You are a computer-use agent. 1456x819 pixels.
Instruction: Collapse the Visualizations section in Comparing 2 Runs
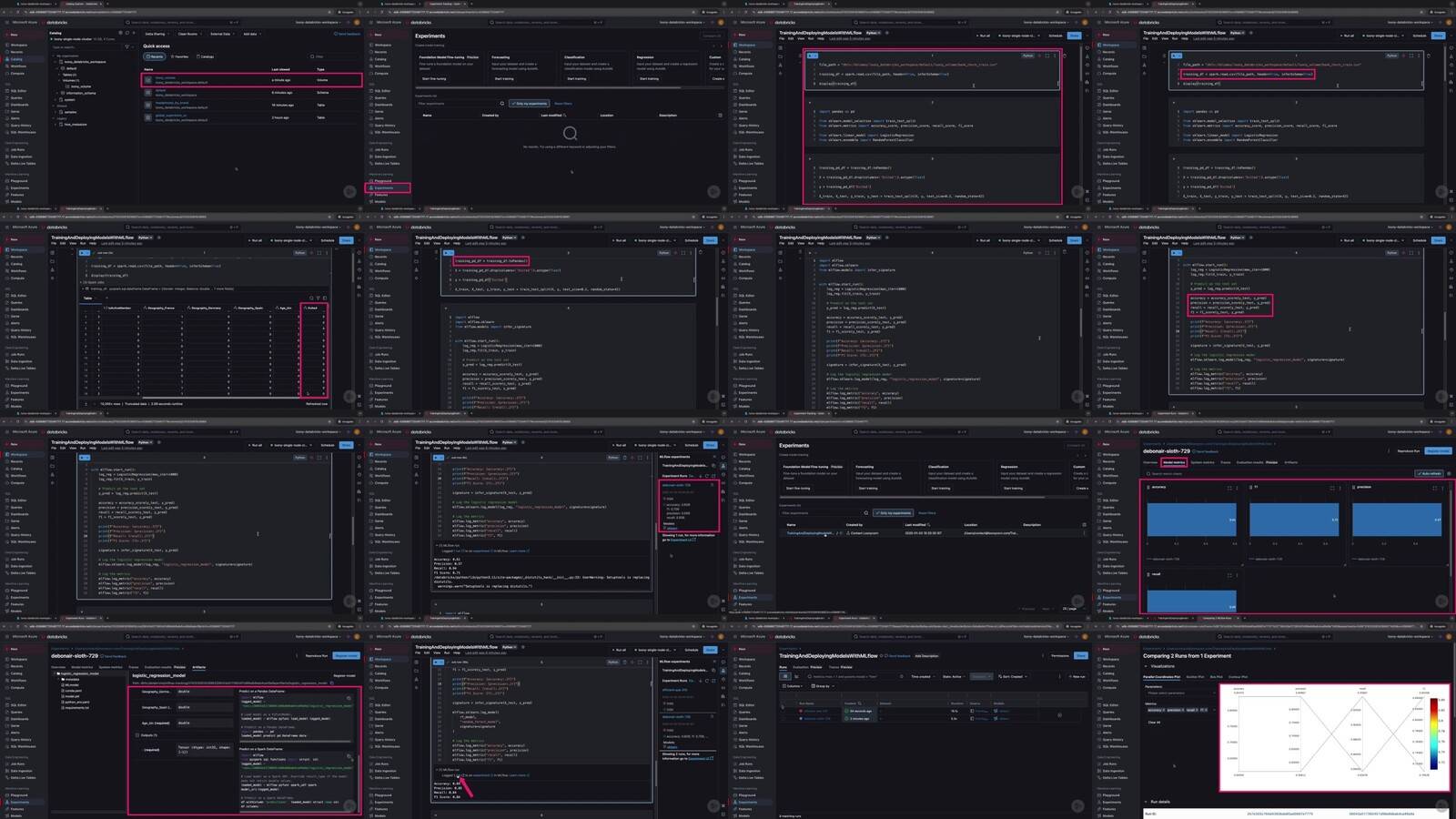[x=1146, y=666]
